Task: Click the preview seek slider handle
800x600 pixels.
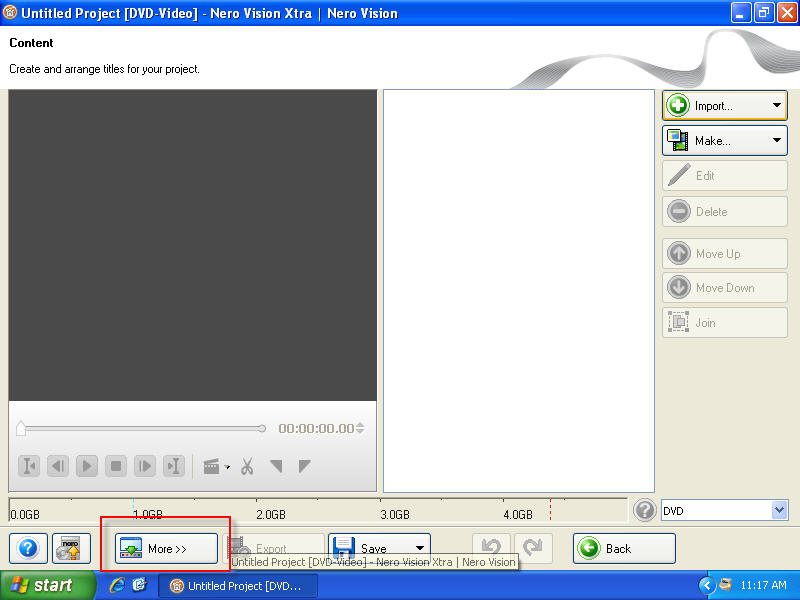Action: click(21, 429)
